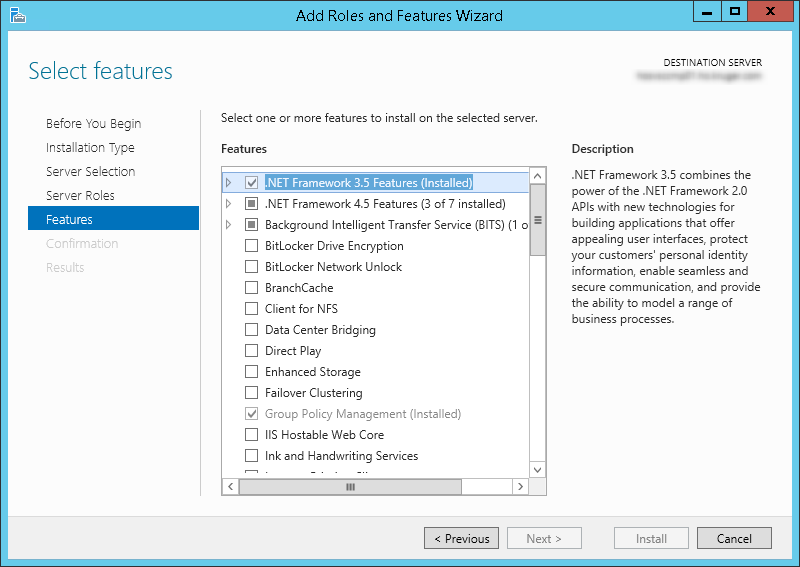This screenshot has width=800, height=567.
Task: Expand Background Intelligent Transfer Service node
Action: [229, 225]
